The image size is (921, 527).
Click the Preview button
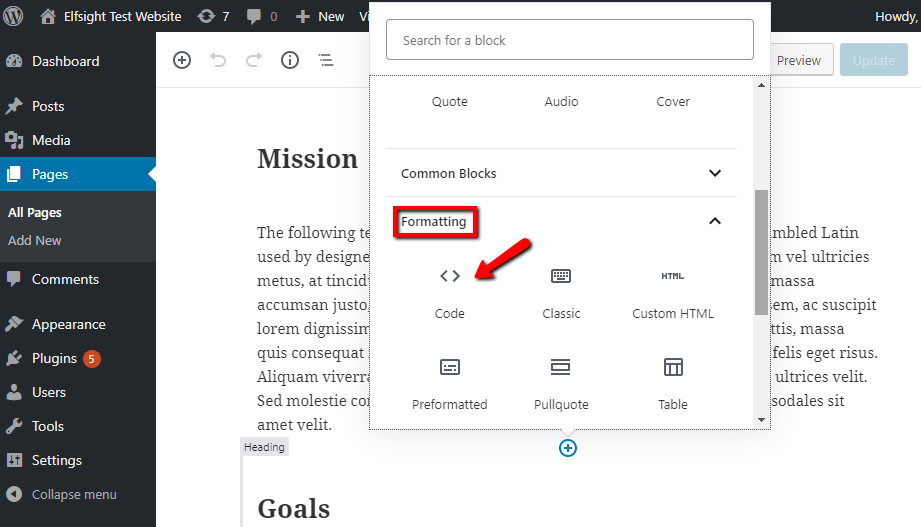click(799, 60)
